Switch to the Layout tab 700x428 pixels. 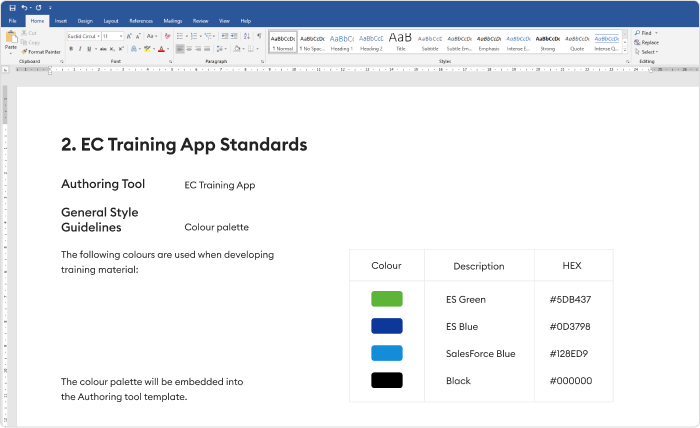(x=111, y=21)
